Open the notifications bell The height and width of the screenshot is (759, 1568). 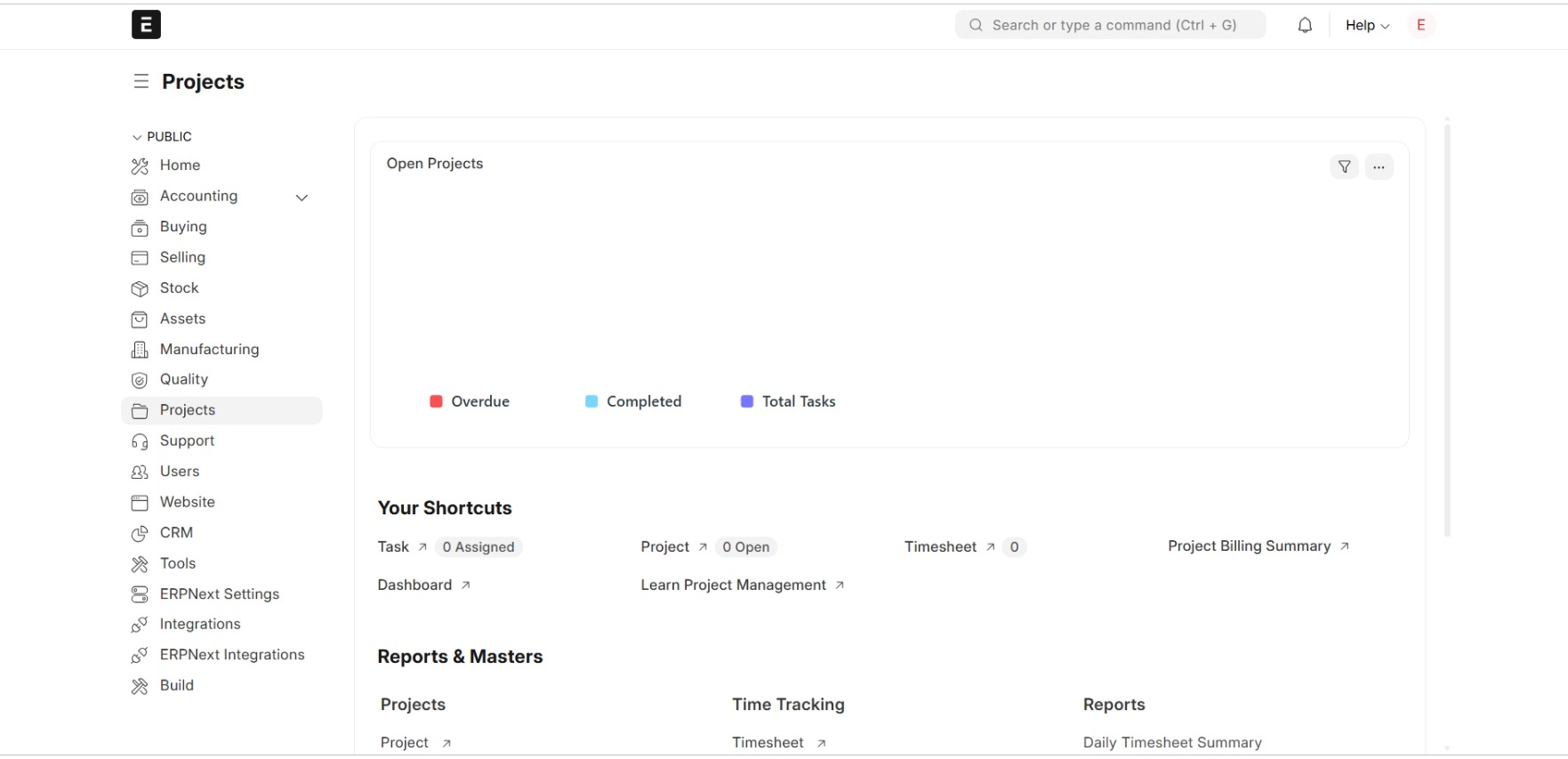[1305, 25]
